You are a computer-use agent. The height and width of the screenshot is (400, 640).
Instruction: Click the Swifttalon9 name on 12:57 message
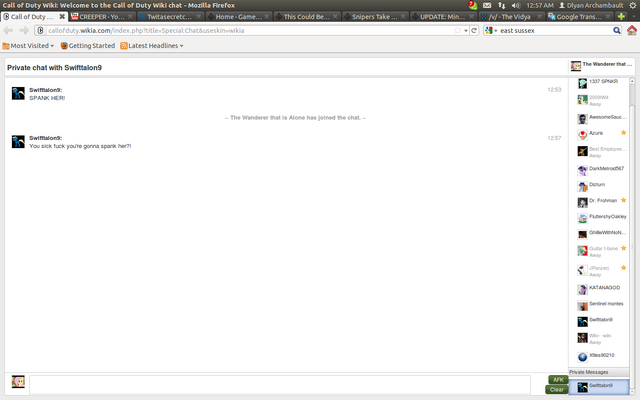click(x=45, y=138)
